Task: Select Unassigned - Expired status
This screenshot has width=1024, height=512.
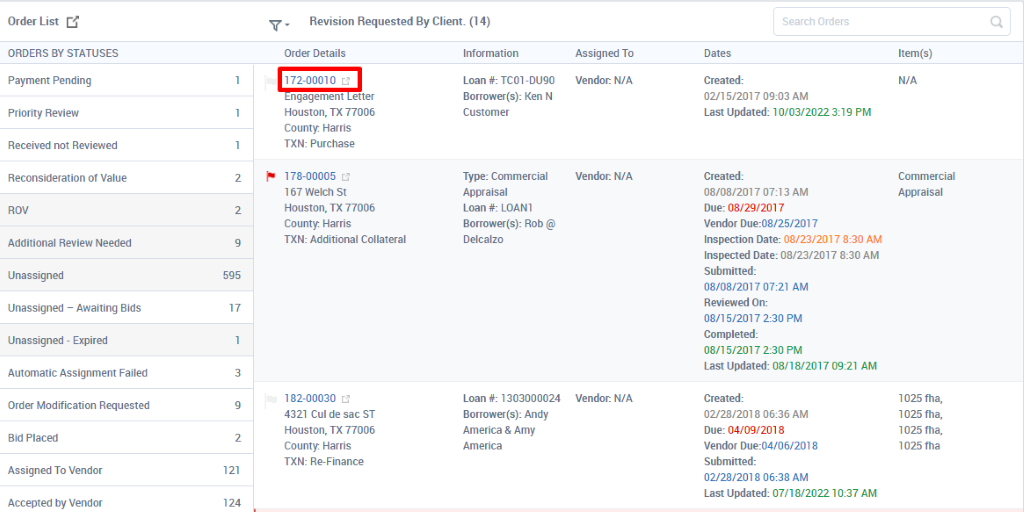Action: (x=126, y=340)
